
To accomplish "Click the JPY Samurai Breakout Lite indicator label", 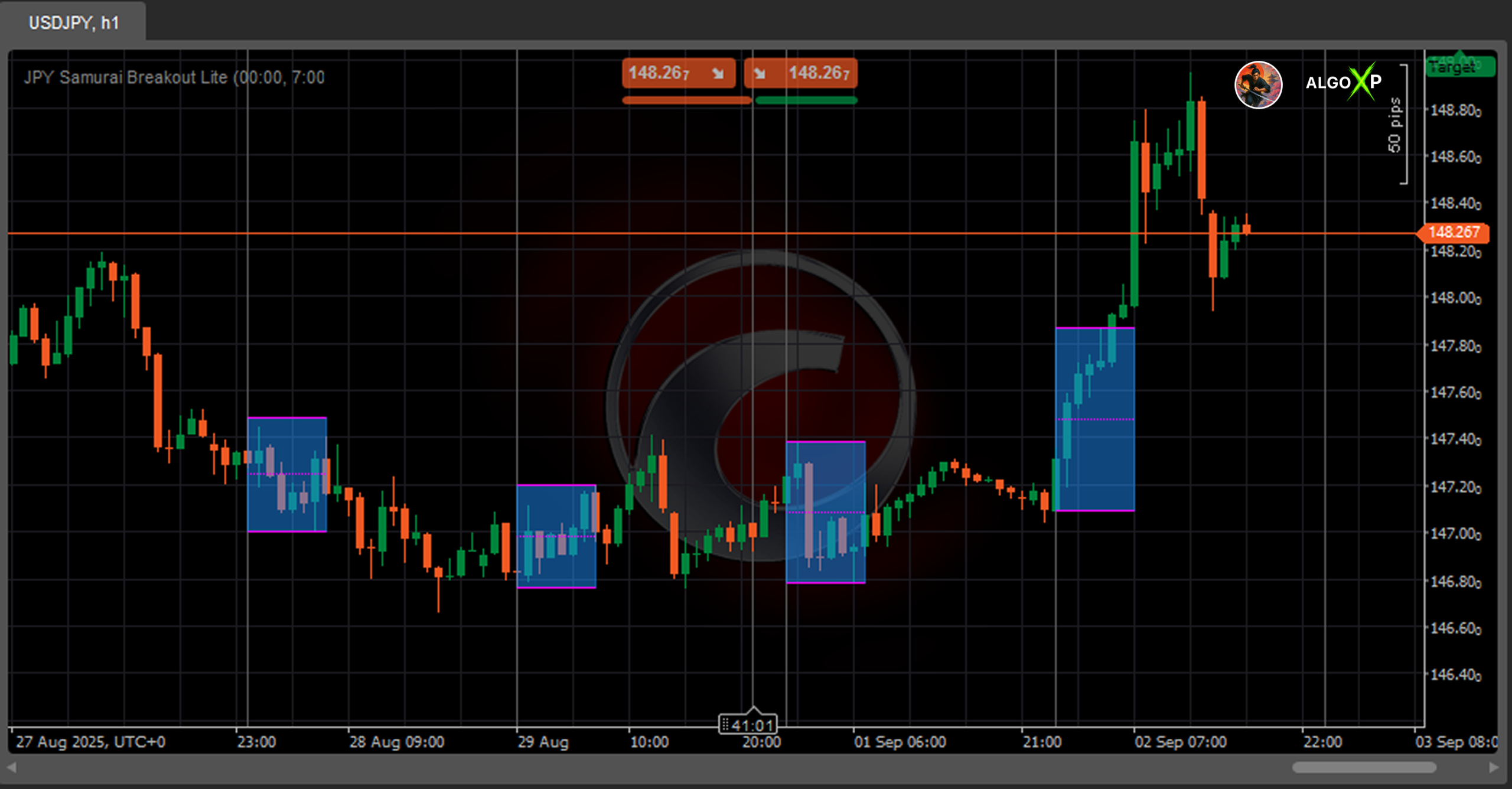I will tap(174, 77).
